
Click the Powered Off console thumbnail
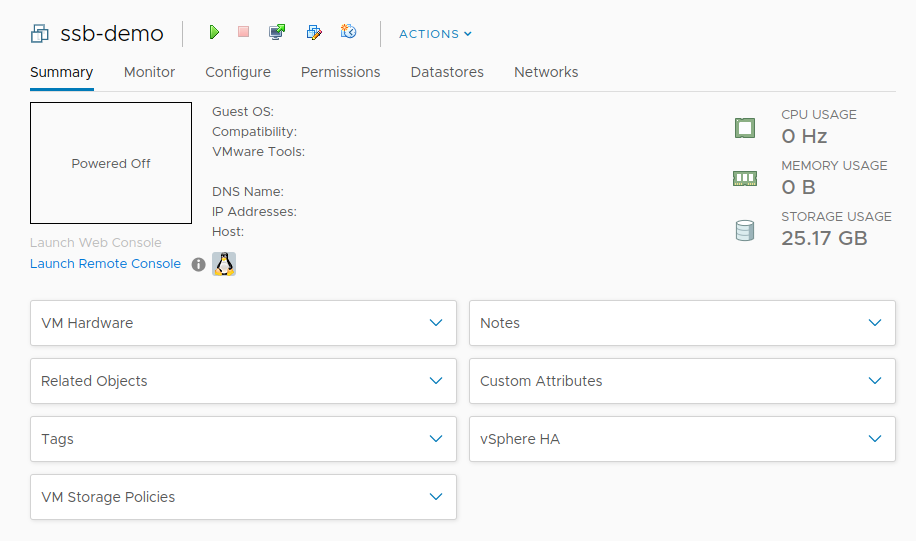[111, 163]
